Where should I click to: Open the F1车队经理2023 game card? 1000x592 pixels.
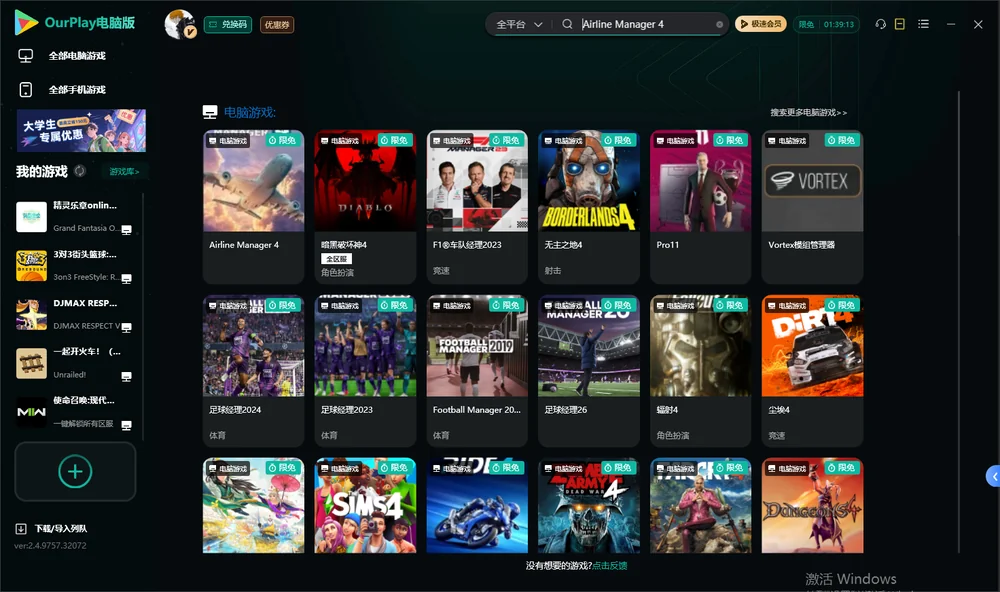pyautogui.click(x=477, y=207)
